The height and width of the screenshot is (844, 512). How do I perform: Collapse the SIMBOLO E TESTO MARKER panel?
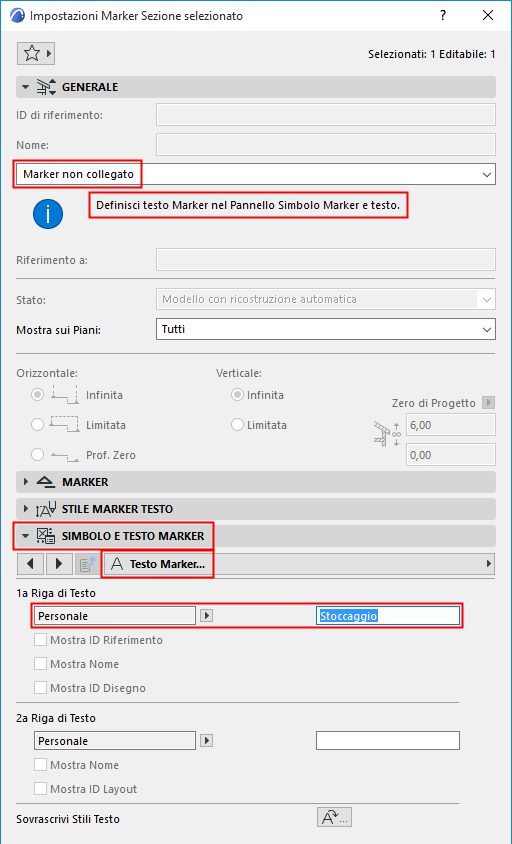[x=25, y=536]
